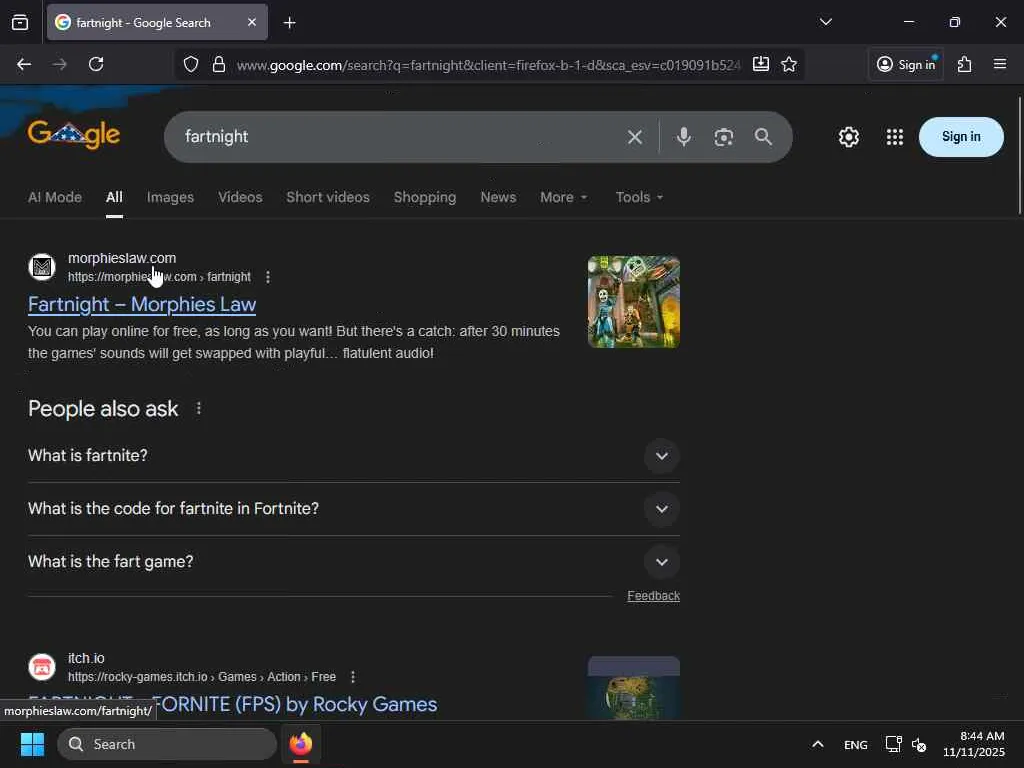The width and height of the screenshot is (1024, 768).
Task: Select the All results tab
Action: 114,197
